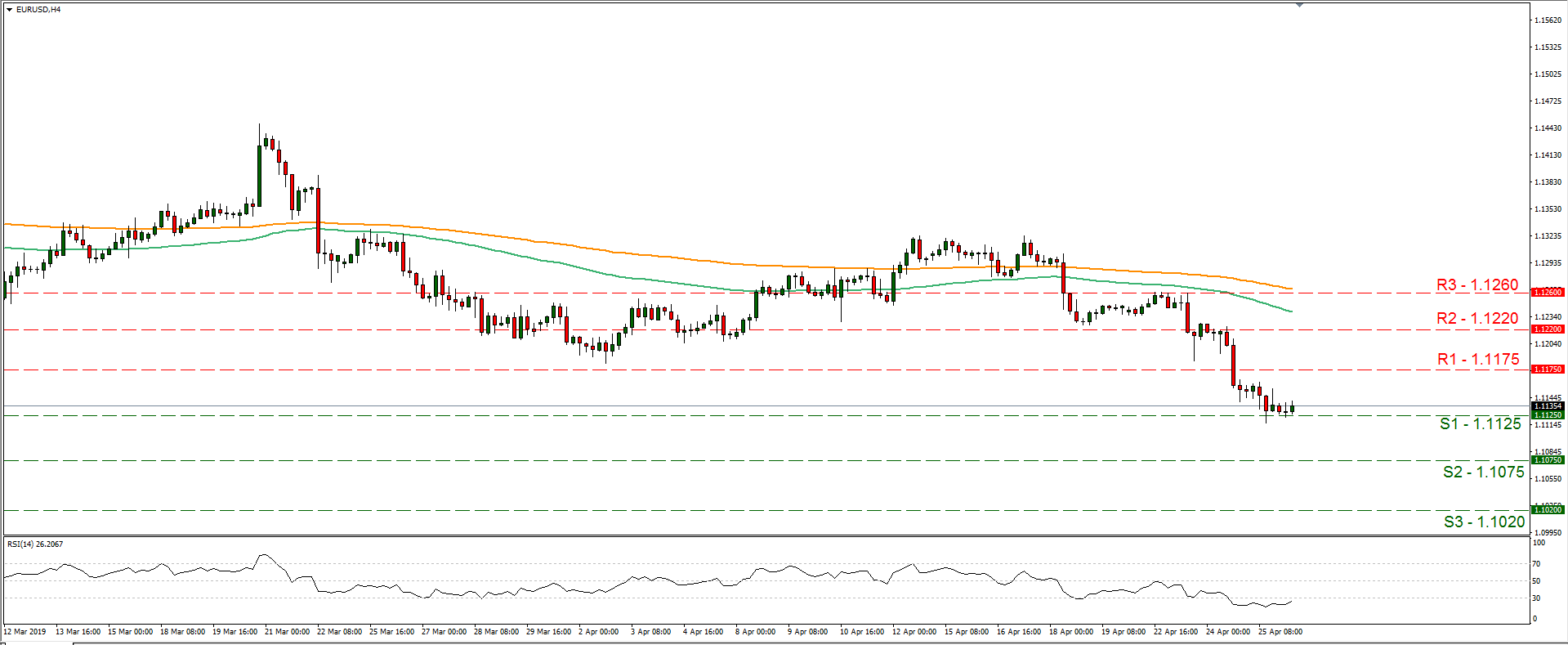Click the 19 Mar 16:00 time axis label
Viewport: 1568px width, 645px height.
[235, 632]
